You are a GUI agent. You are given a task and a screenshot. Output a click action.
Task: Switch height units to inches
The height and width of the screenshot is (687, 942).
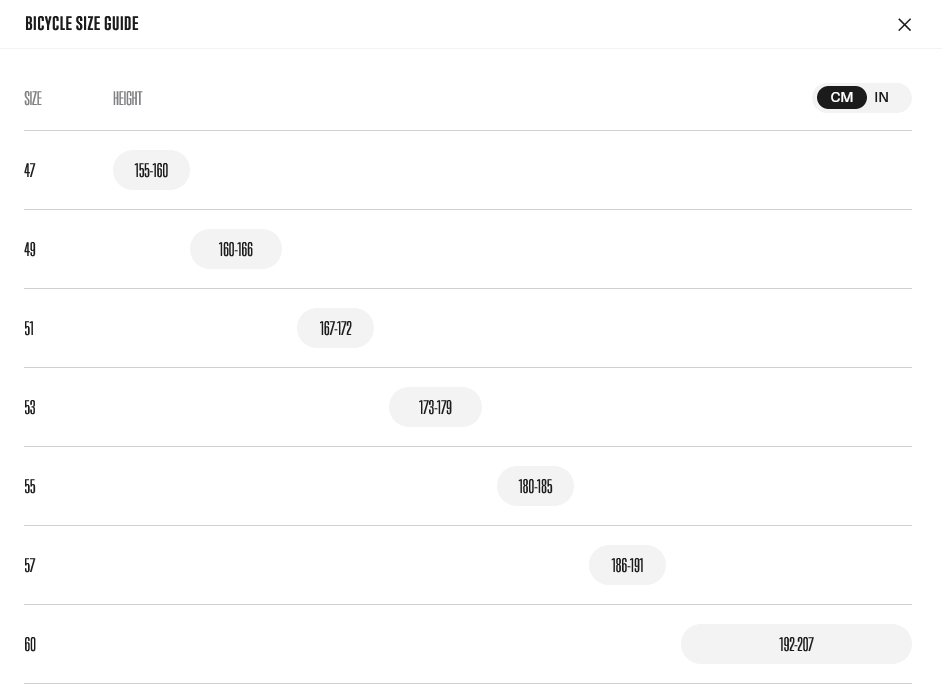pos(881,97)
